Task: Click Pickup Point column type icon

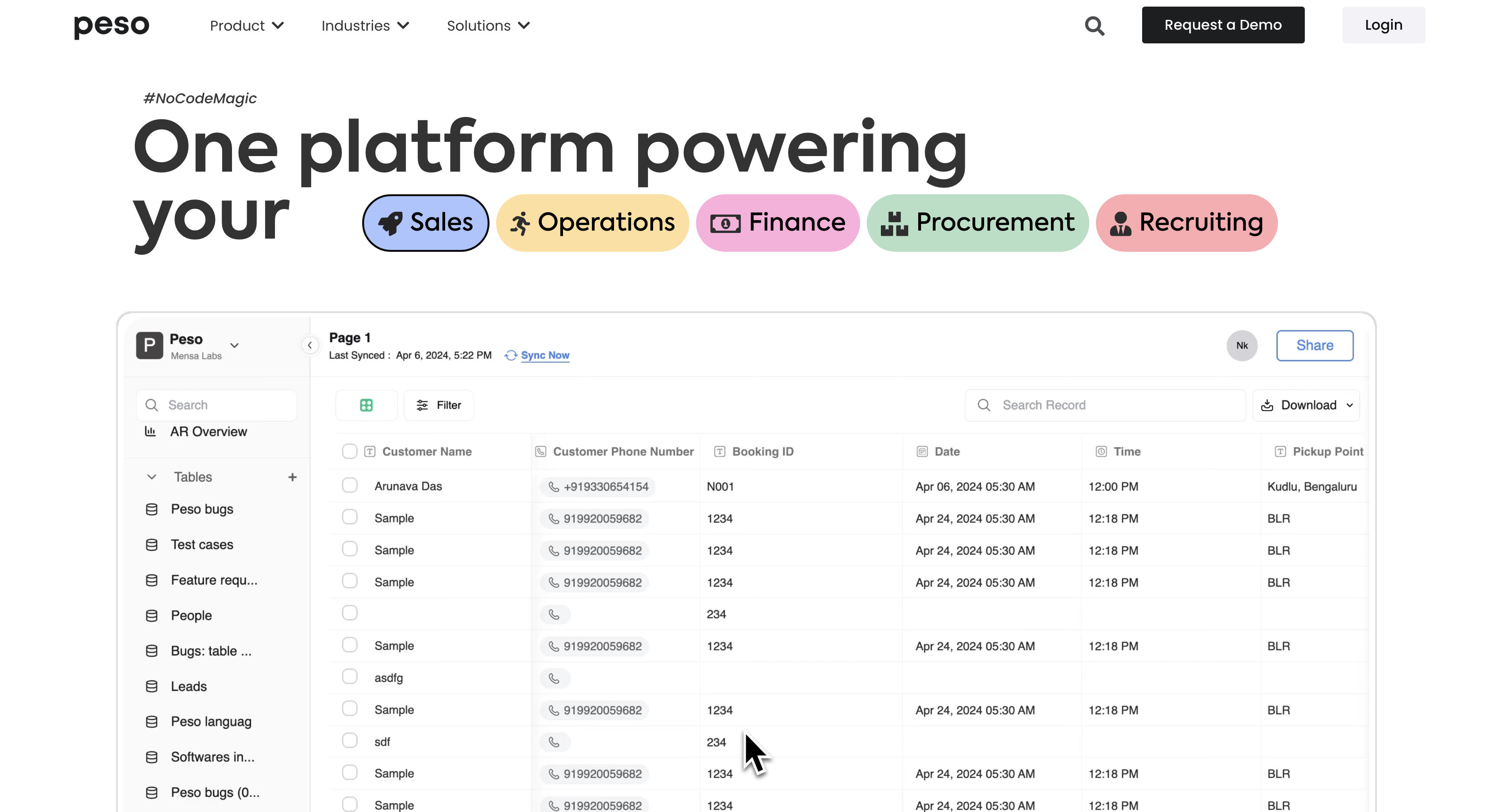Action: point(1281,452)
